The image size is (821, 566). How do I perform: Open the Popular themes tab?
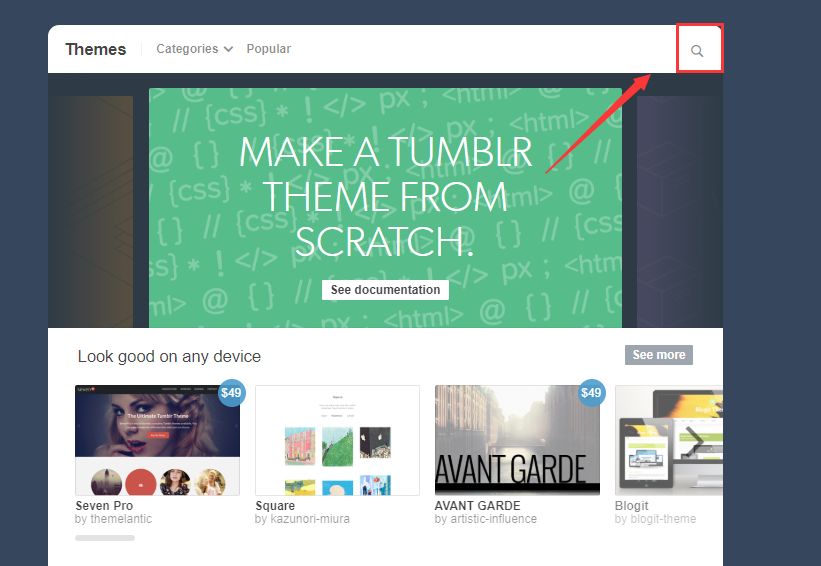pyautogui.click(x=269, y=49)
